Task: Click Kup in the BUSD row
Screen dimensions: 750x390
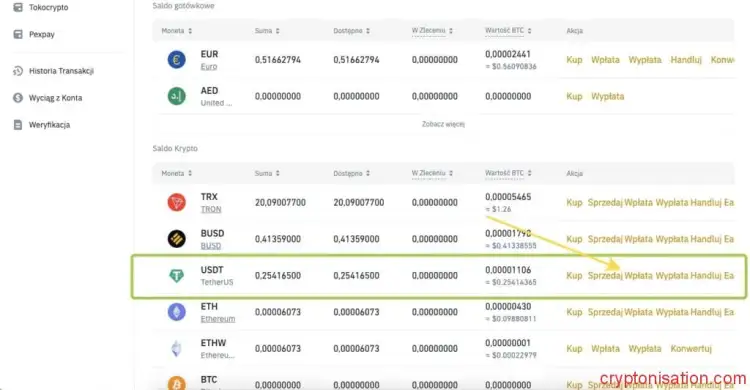Action: pos(574,239)
